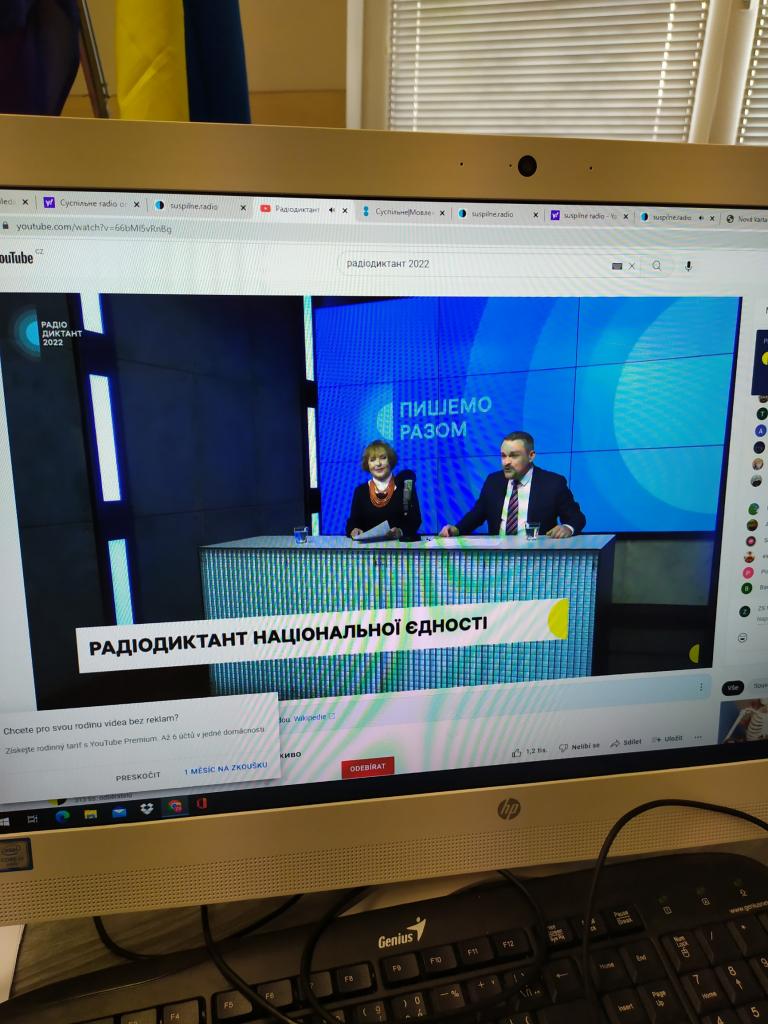Clear the search box with the X icon

pyautogui.click(x=632, y=266)
